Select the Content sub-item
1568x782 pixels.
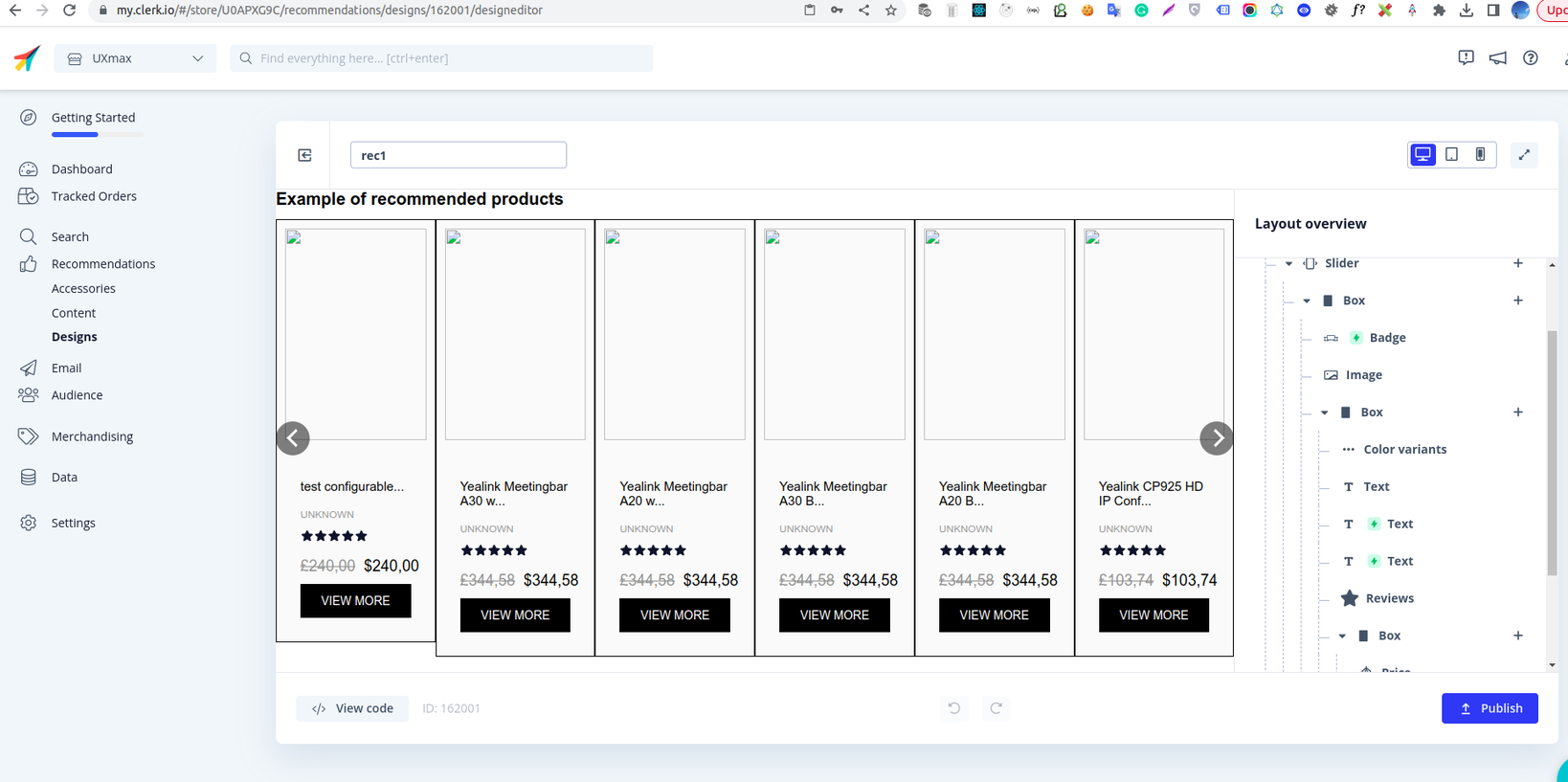coord(74,313)
